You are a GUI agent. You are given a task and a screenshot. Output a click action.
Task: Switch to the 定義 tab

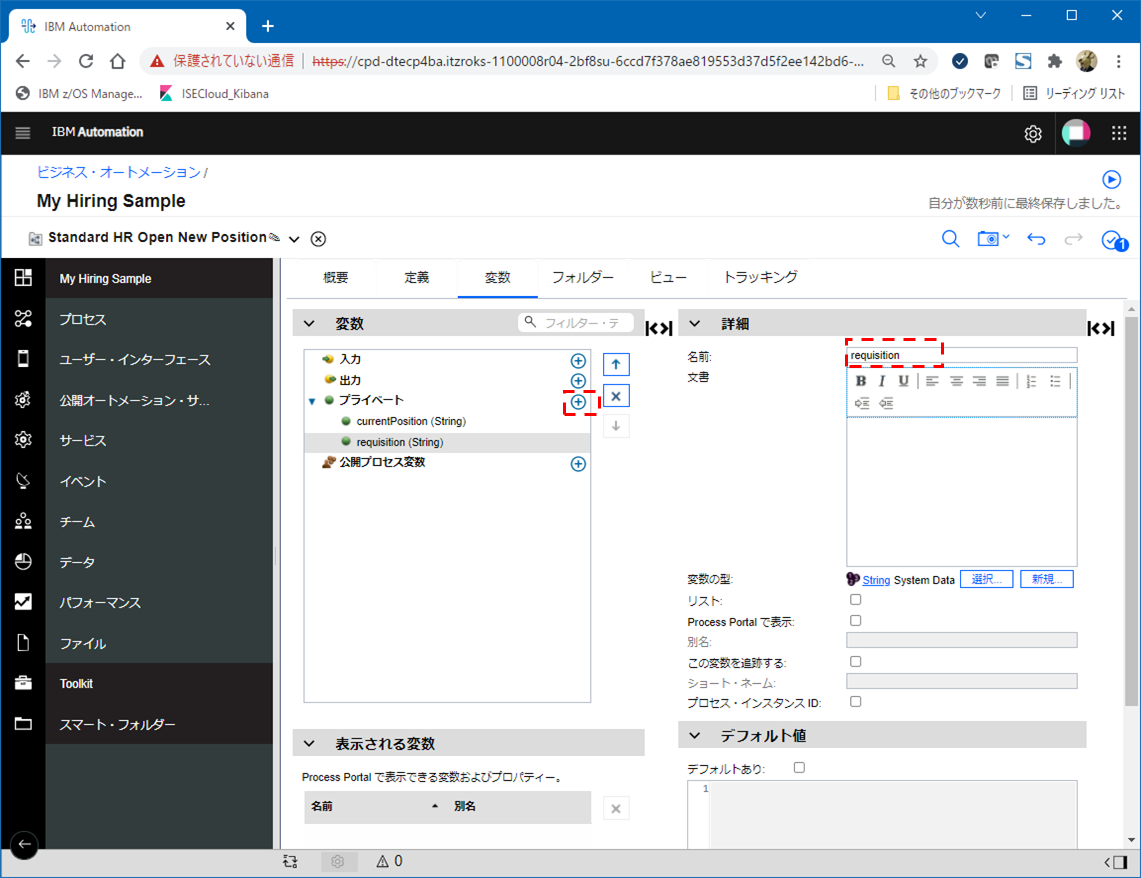point(417,278)
